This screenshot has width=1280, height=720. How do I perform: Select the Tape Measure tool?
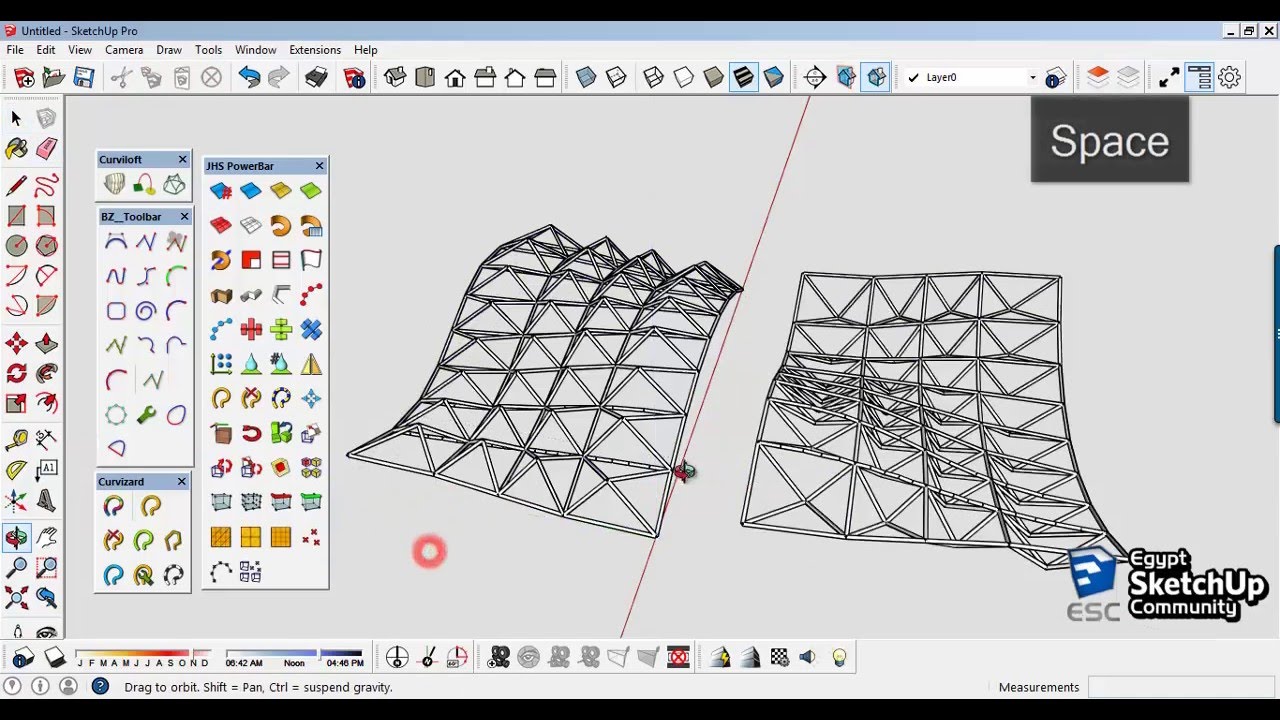coord(16,440)
